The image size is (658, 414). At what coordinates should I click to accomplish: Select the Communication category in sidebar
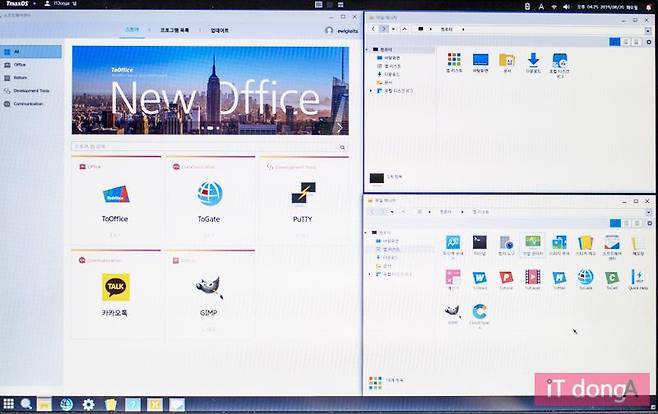[x=31, y=104]
